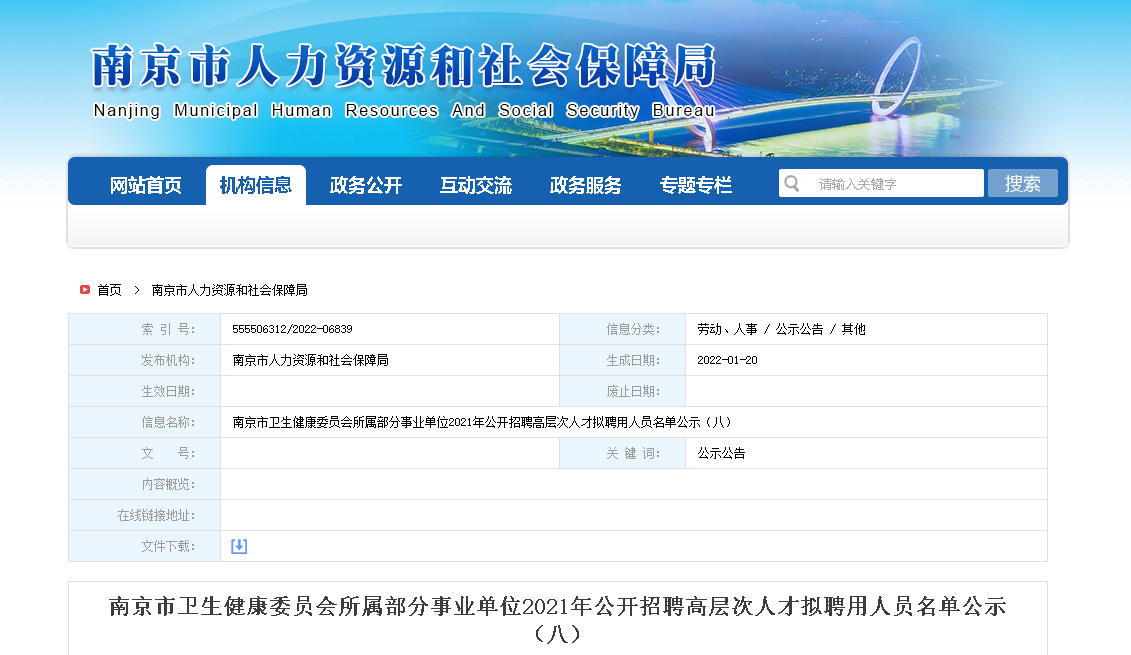Image resolution: width=1131 pixels, height=655 pixels.
Task: Open 政务公开 navigation tab
Action: tap(366, 185)
